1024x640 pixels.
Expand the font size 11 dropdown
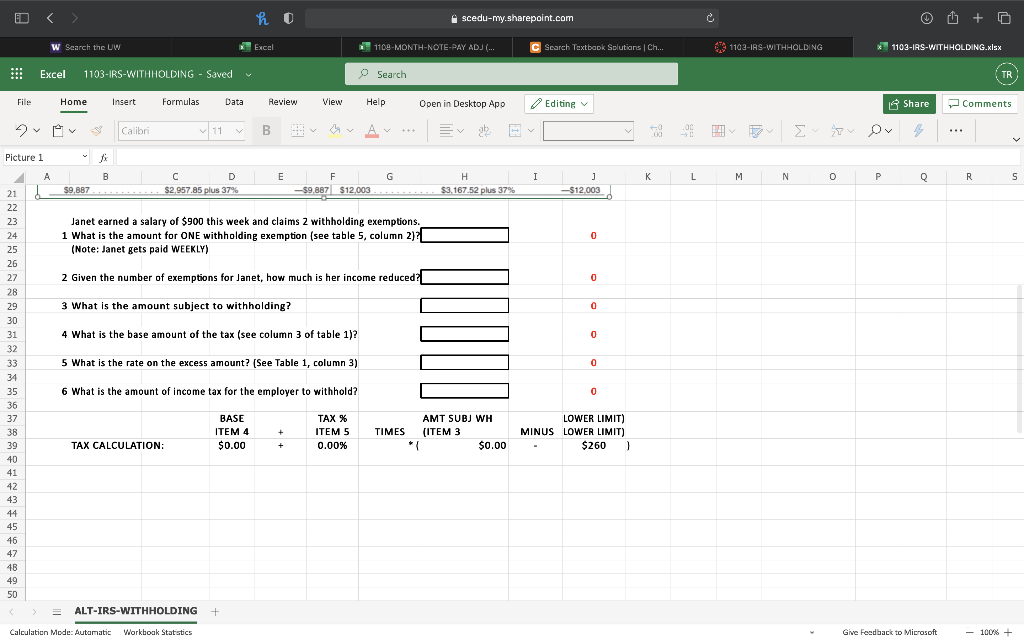[x=227, y=130]
